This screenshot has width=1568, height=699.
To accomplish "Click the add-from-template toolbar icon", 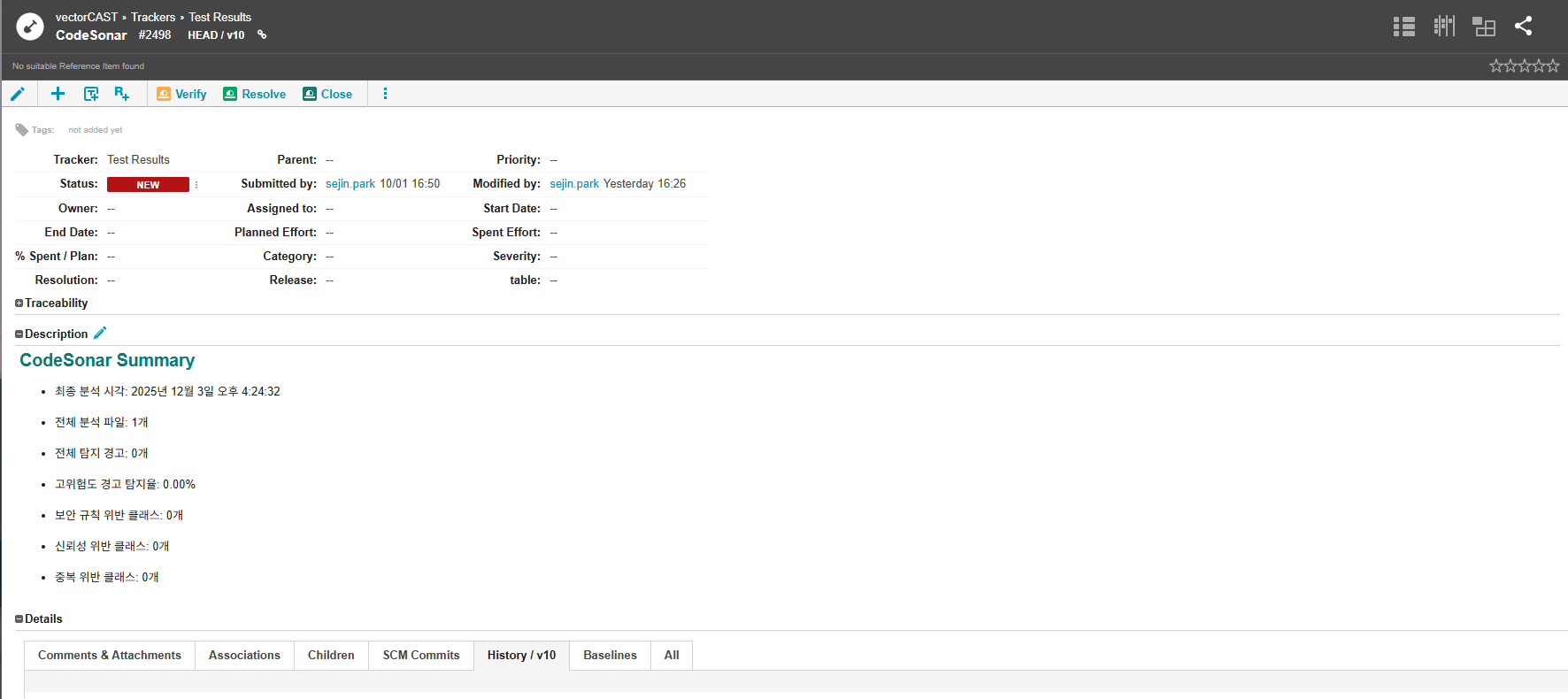I will (x=91, y=94).
